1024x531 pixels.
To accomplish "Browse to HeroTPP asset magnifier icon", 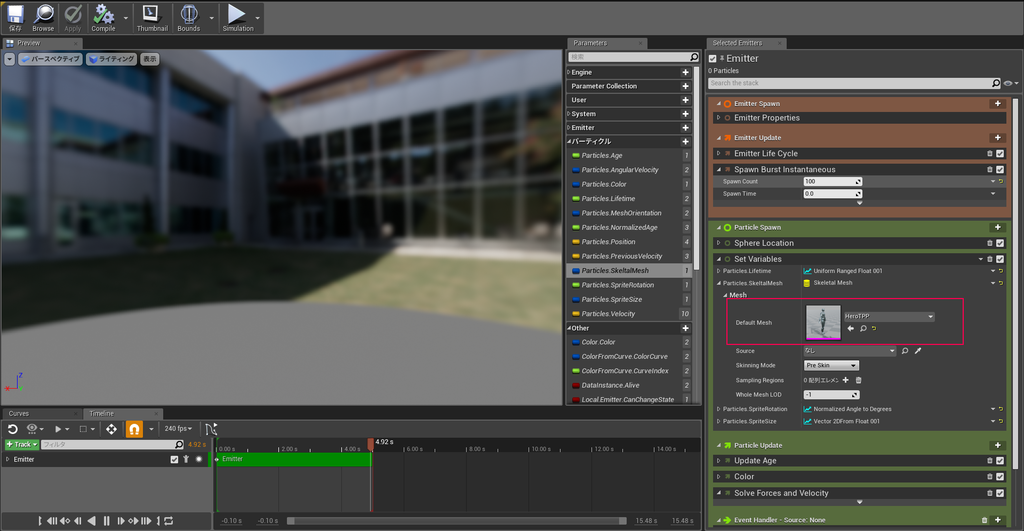I will click(x=863, y=329).
